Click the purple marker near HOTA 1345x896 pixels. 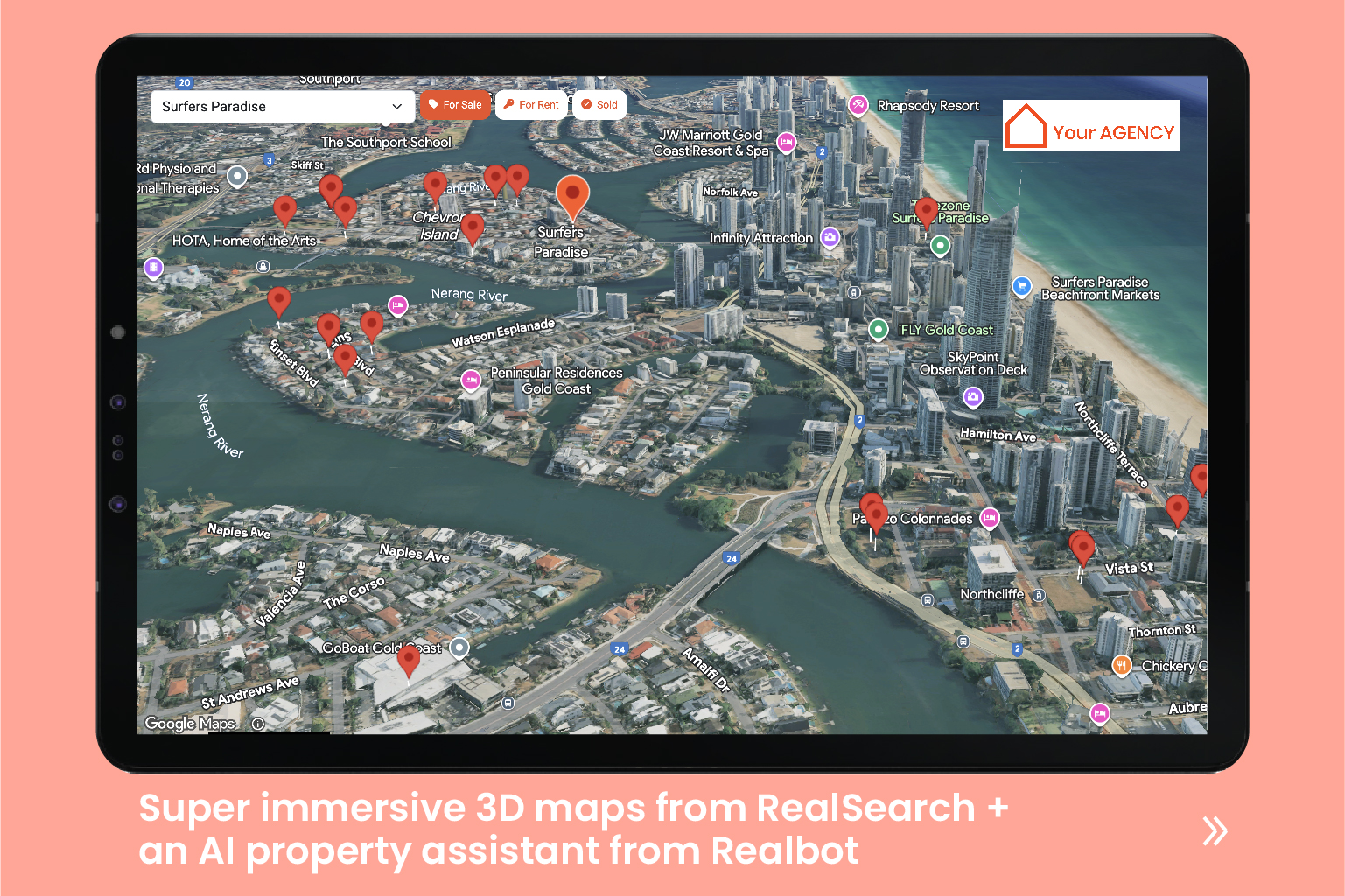click(154, 268)
